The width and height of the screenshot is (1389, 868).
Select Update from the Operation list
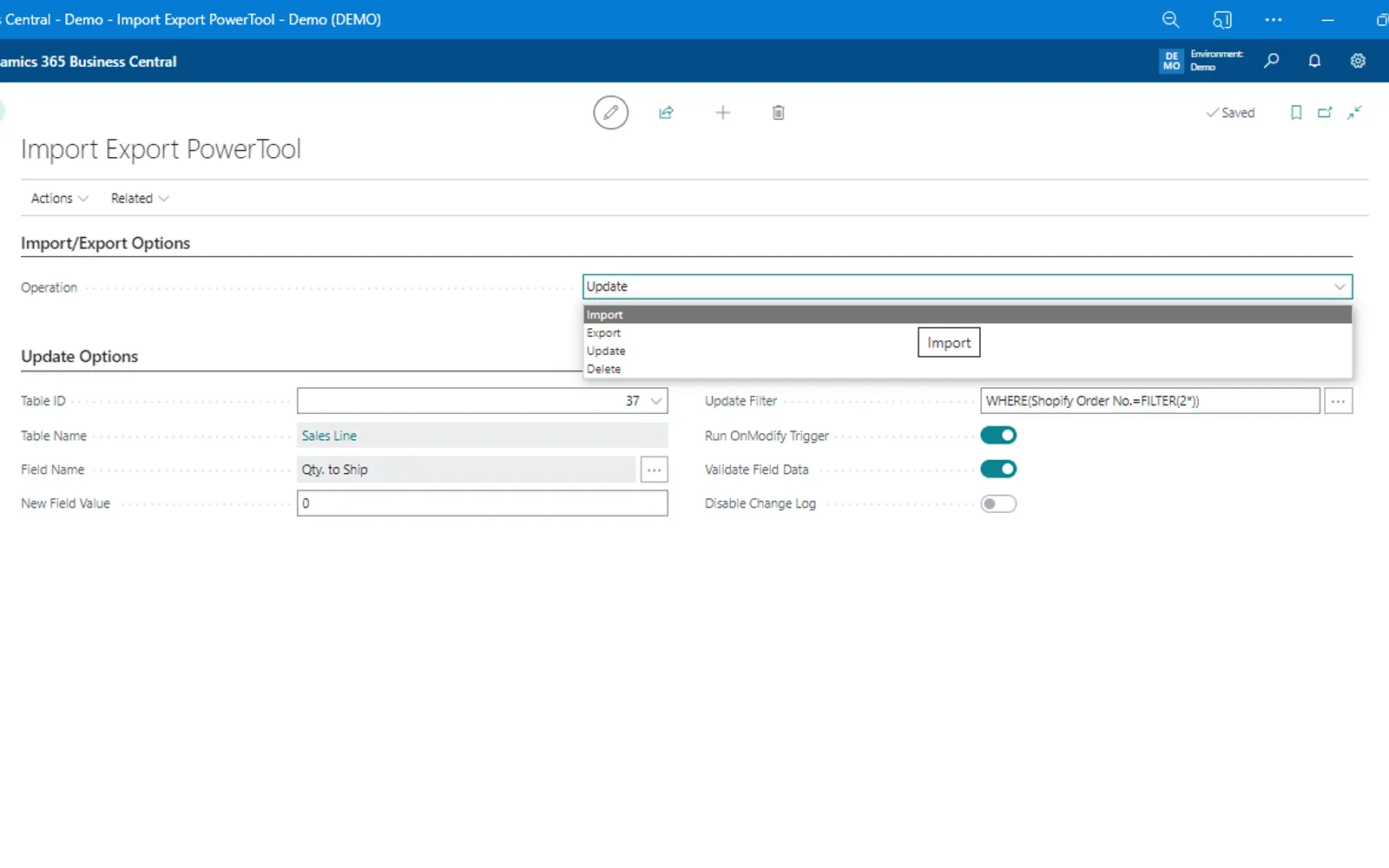tap(967, 351)
